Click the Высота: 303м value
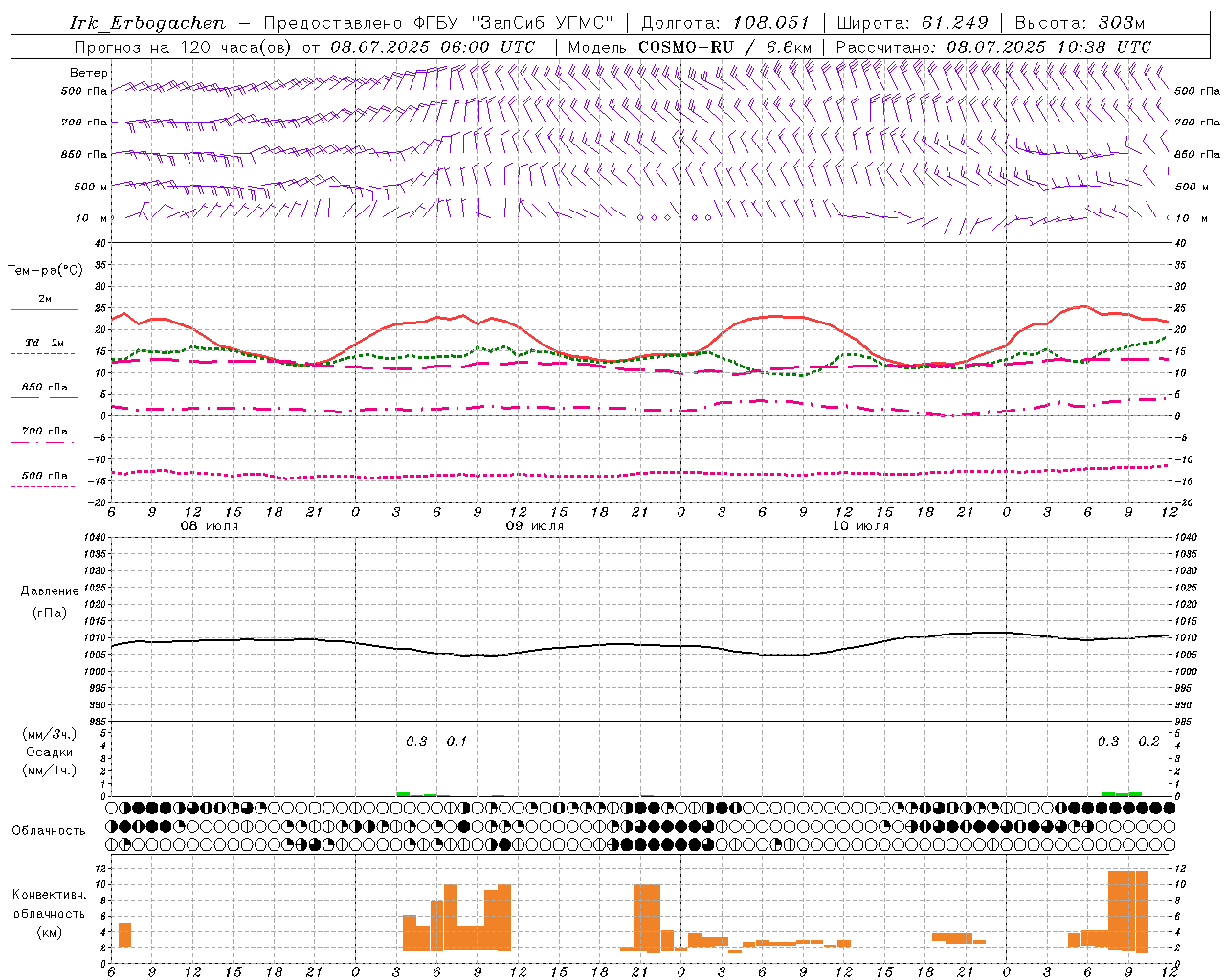1225x980 pixels. click(1080, 23)
